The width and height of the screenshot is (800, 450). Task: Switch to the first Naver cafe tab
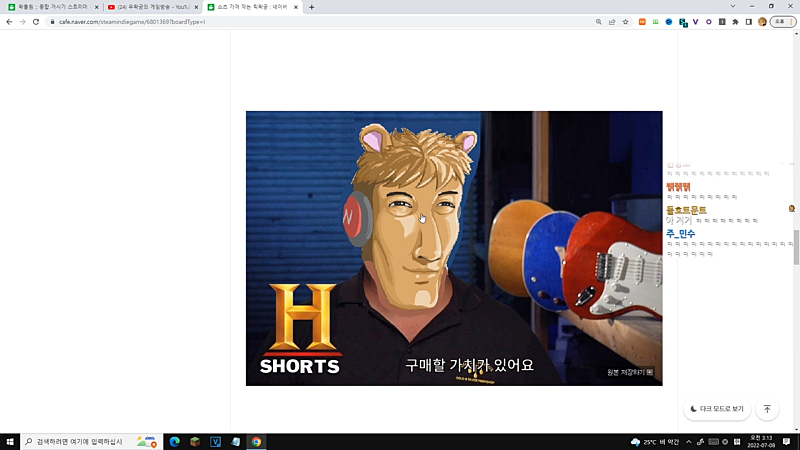click(x=52, y=7)
